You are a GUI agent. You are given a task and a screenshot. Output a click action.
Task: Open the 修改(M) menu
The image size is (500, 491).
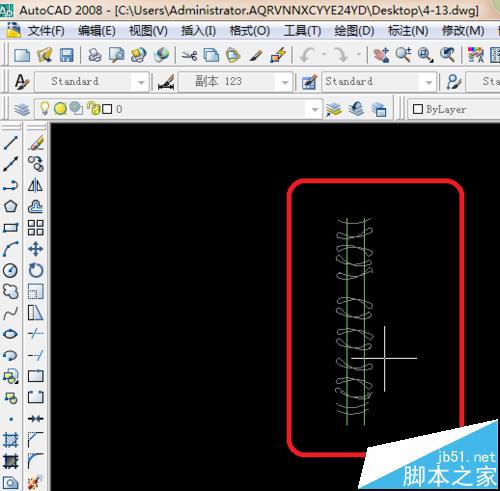pyautogui.click(x=463, y=31)
